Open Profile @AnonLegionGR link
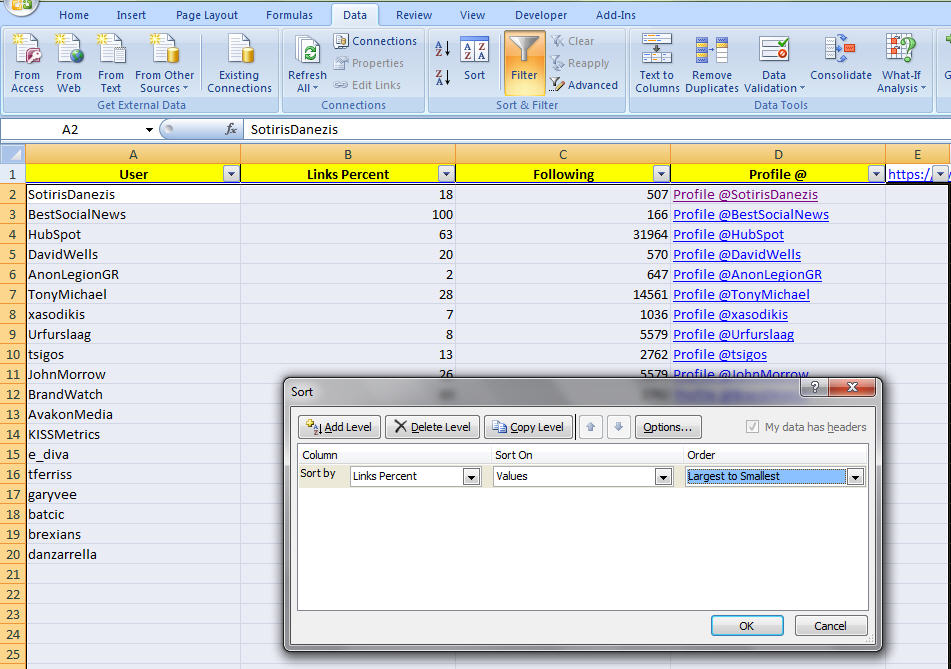951x669 pixels. (747, 275)
